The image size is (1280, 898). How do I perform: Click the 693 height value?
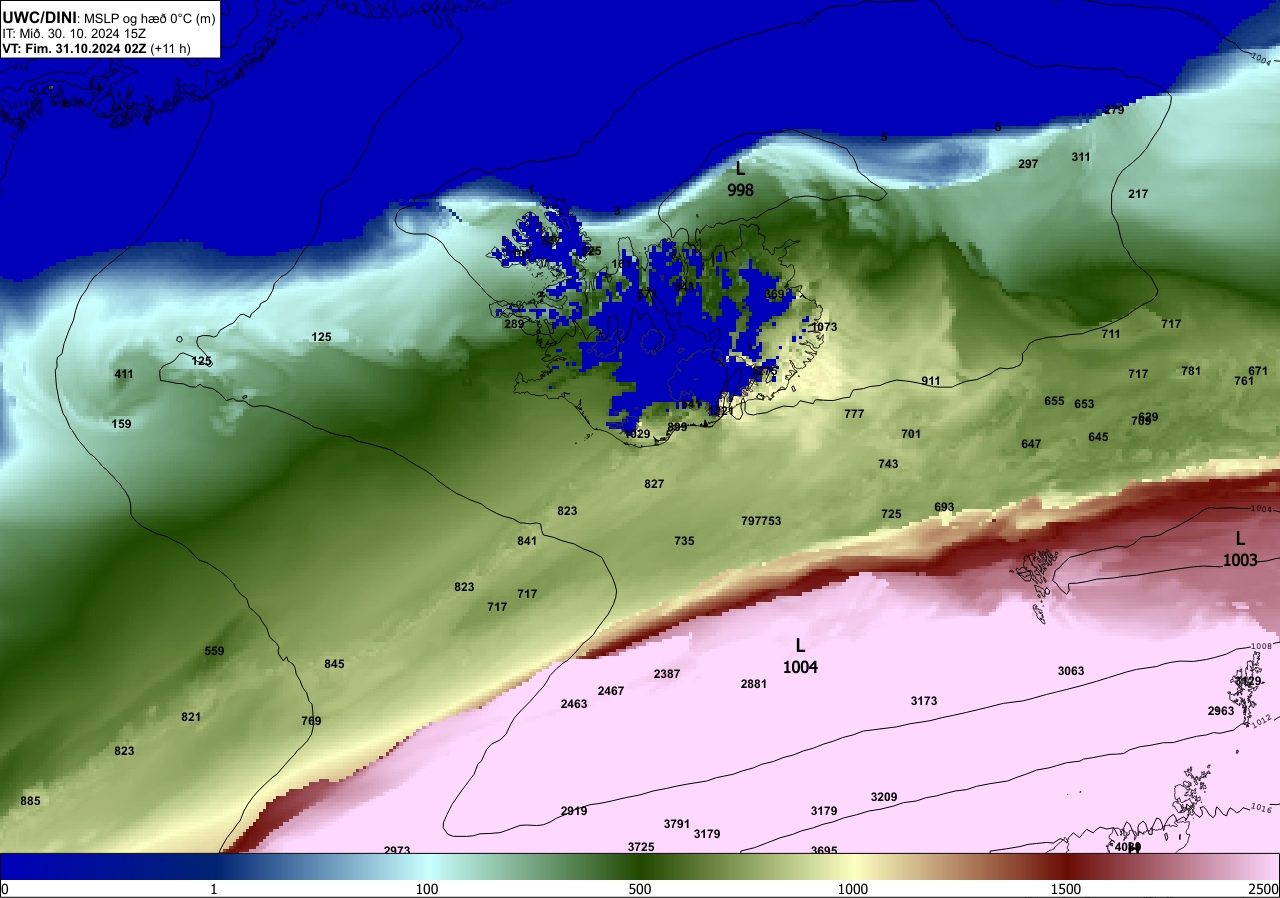tap(944, 507)
